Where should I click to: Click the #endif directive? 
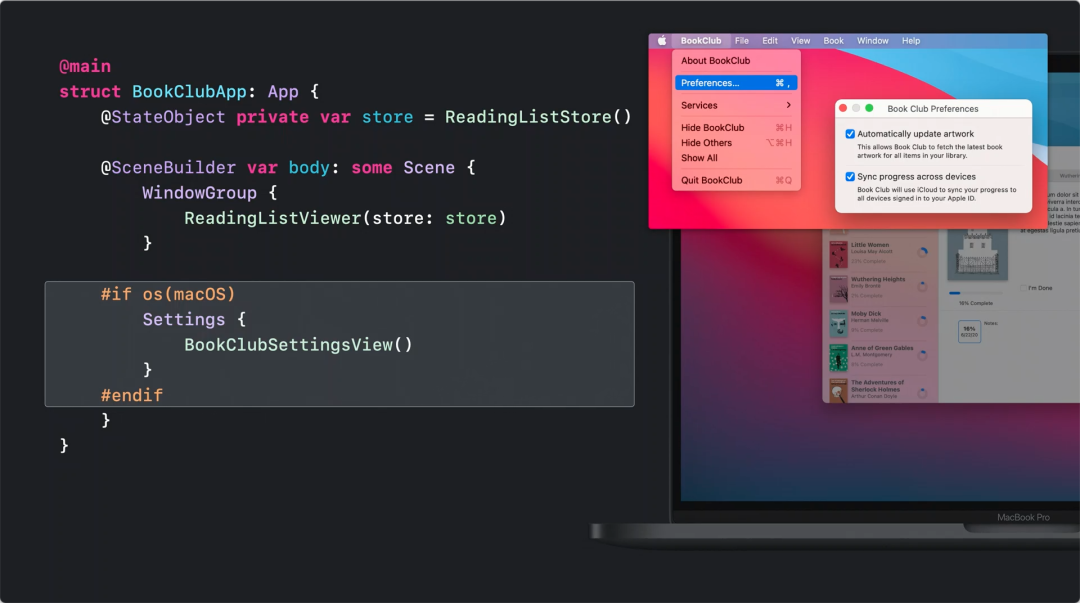pyautogui.click(x=132, y=396)
